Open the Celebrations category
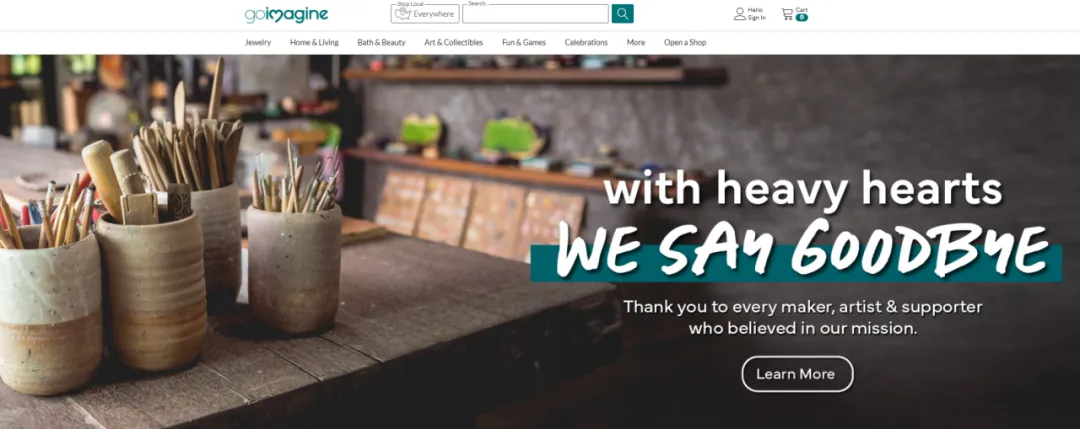The width and height of the screenshot is (1080, 429). pyautogui.click(x=586, y=43)
